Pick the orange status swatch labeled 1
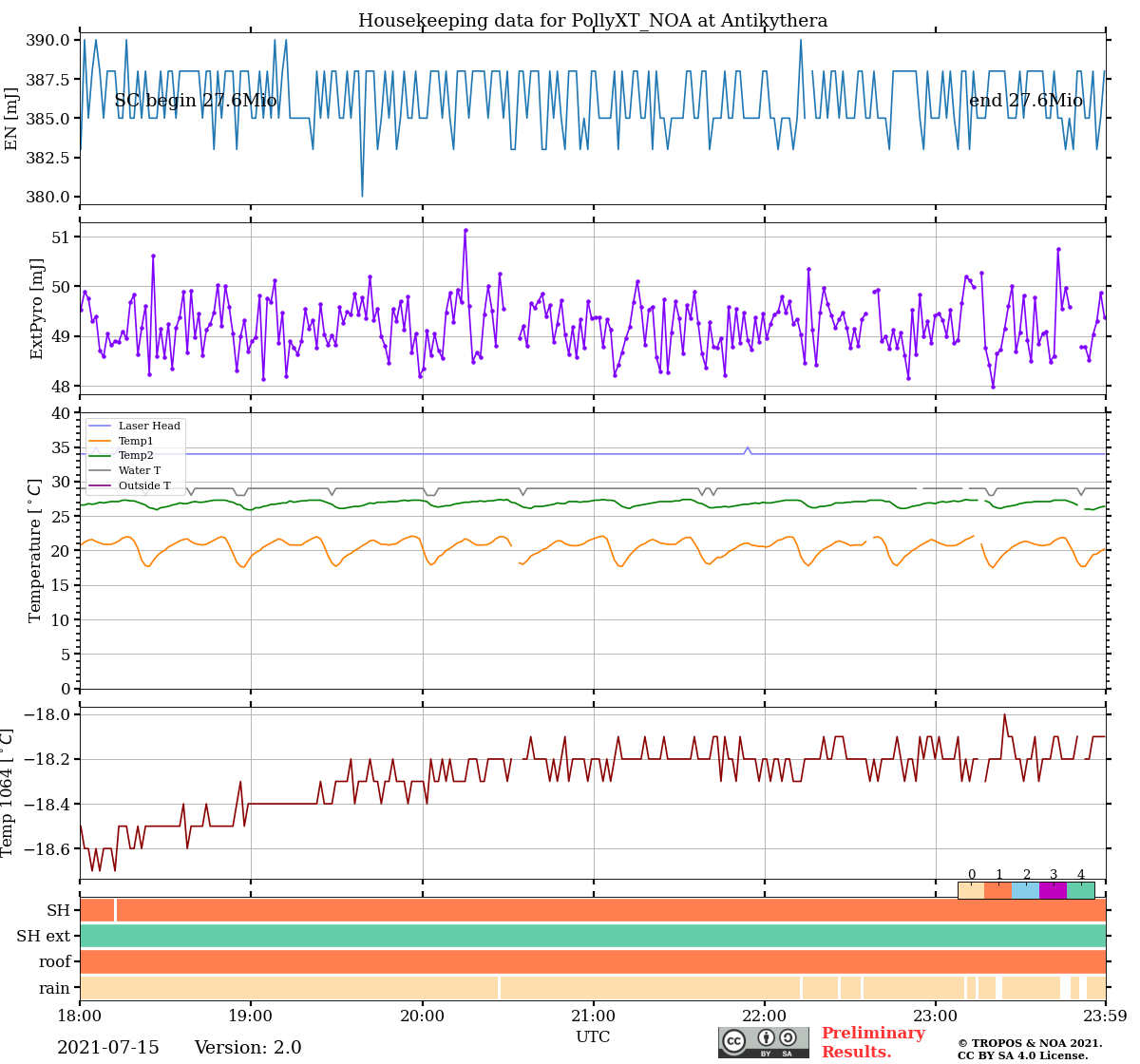The width and height of the screenshot is (1140, 1064). click(x=998, y=890)
